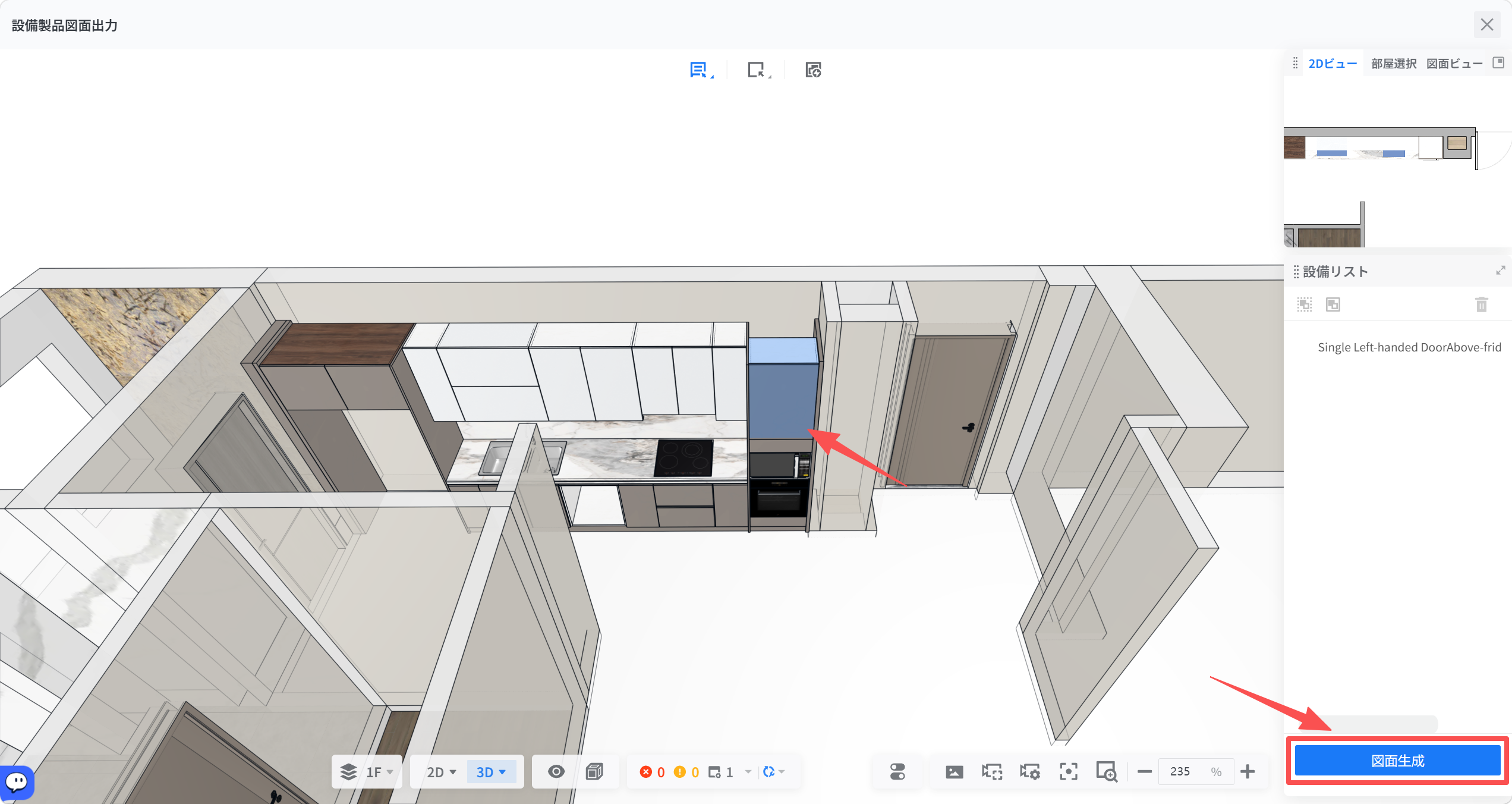Viewport: 1512px width, 804px height.
Task: Click the image render icon in bottom toolbar
Action: point(955,772)
